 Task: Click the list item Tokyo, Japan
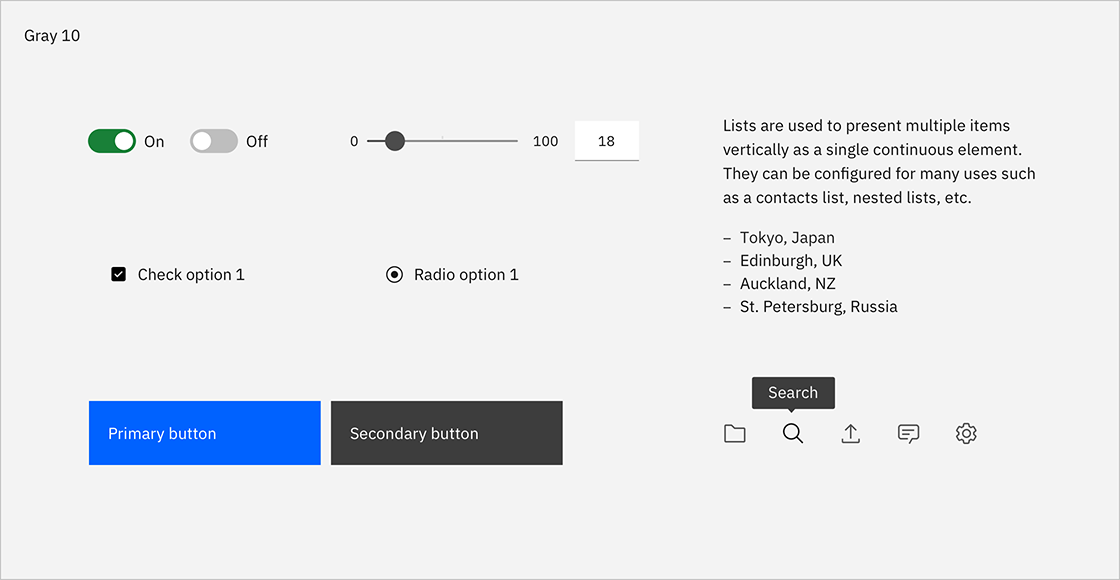pos(787,237)
